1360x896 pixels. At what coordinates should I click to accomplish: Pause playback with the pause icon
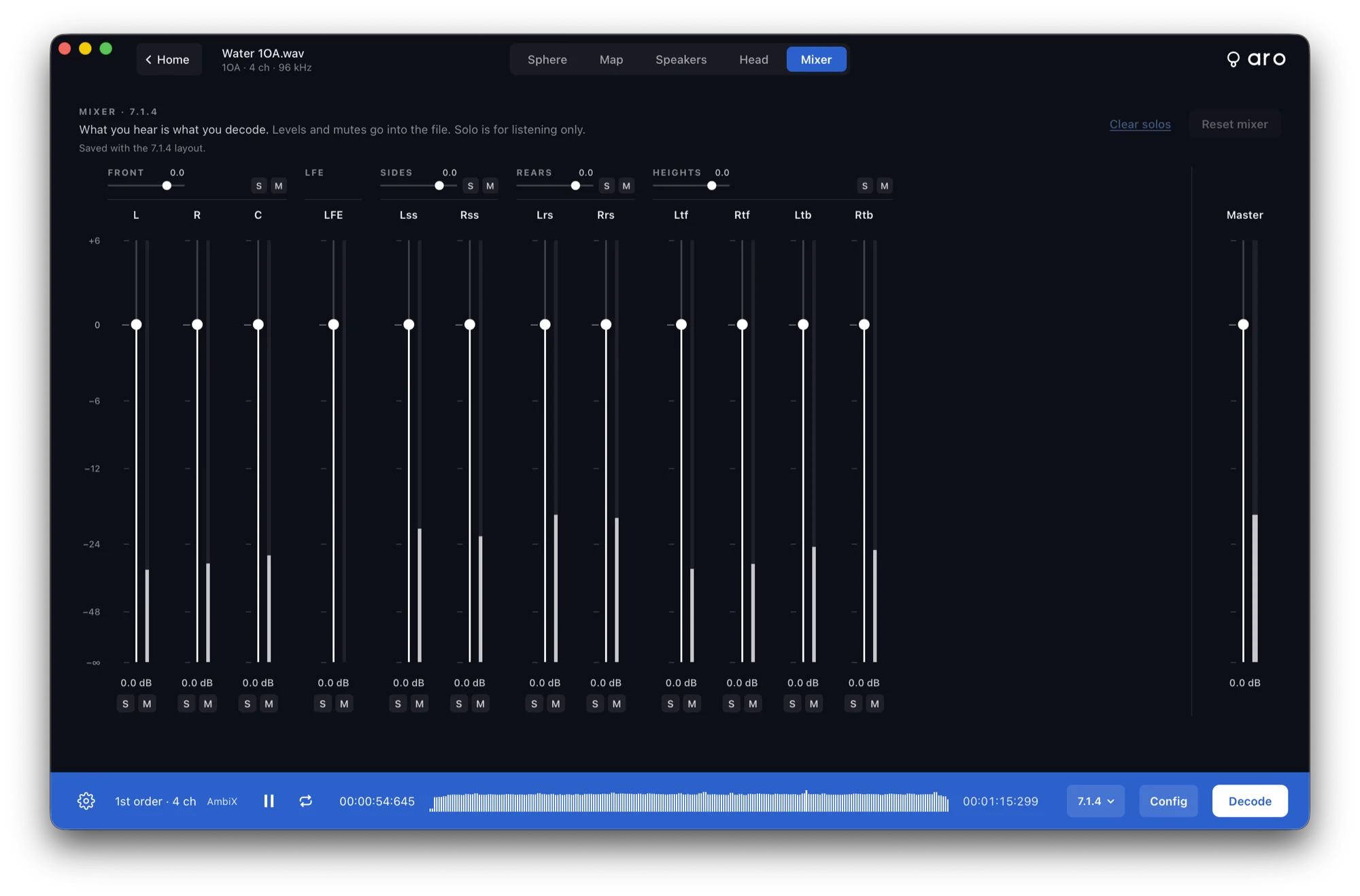point(269,801)
